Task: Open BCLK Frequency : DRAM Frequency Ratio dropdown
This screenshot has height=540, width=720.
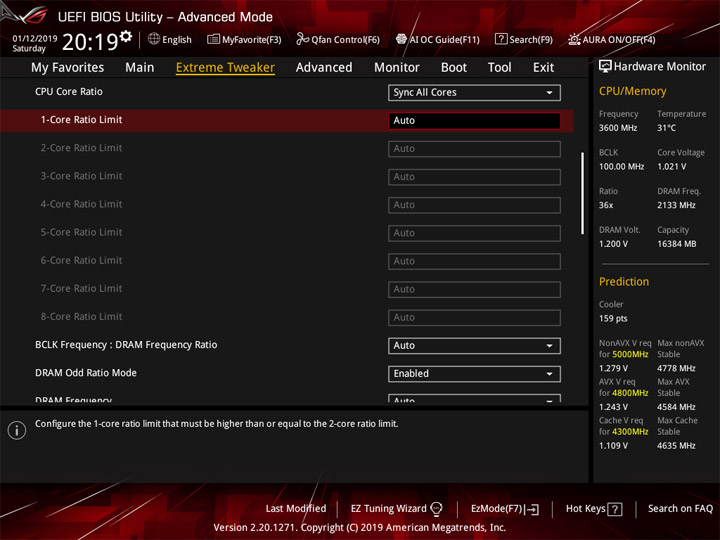Action: pyautogui.click(x=474, y=345)
